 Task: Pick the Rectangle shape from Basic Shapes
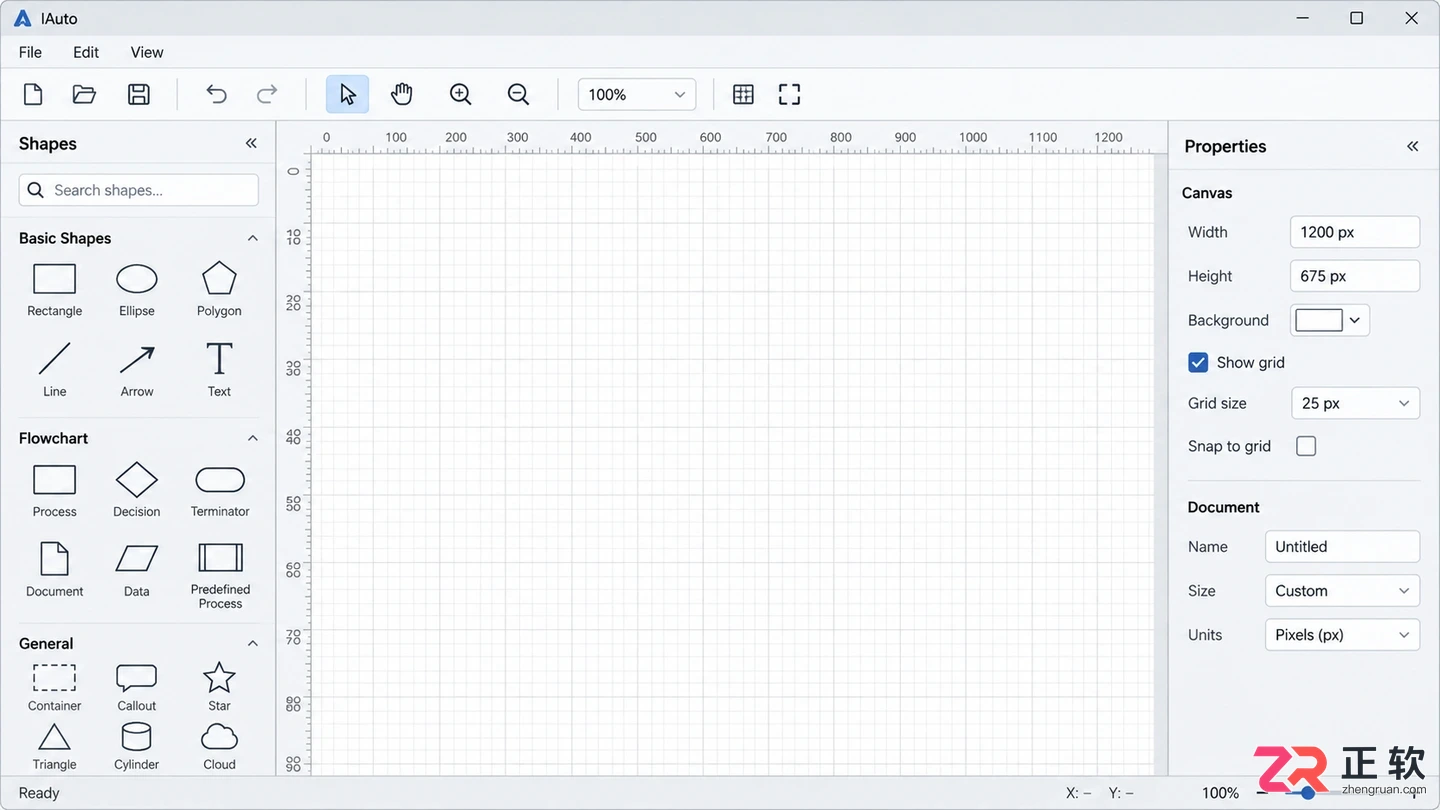(55, 290)
